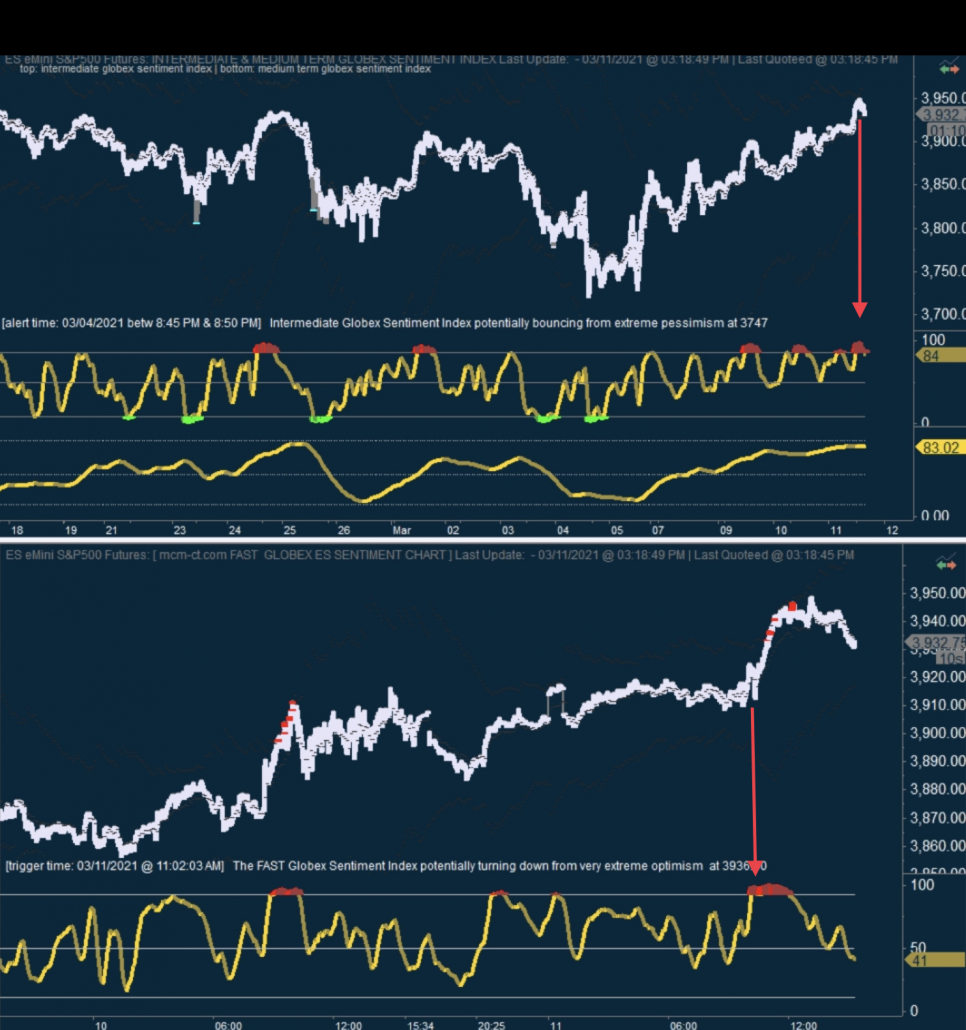Screen dimensions: 966x1030
Task: Click the 3,910.00 price axis label
Action: coord(938,705)
